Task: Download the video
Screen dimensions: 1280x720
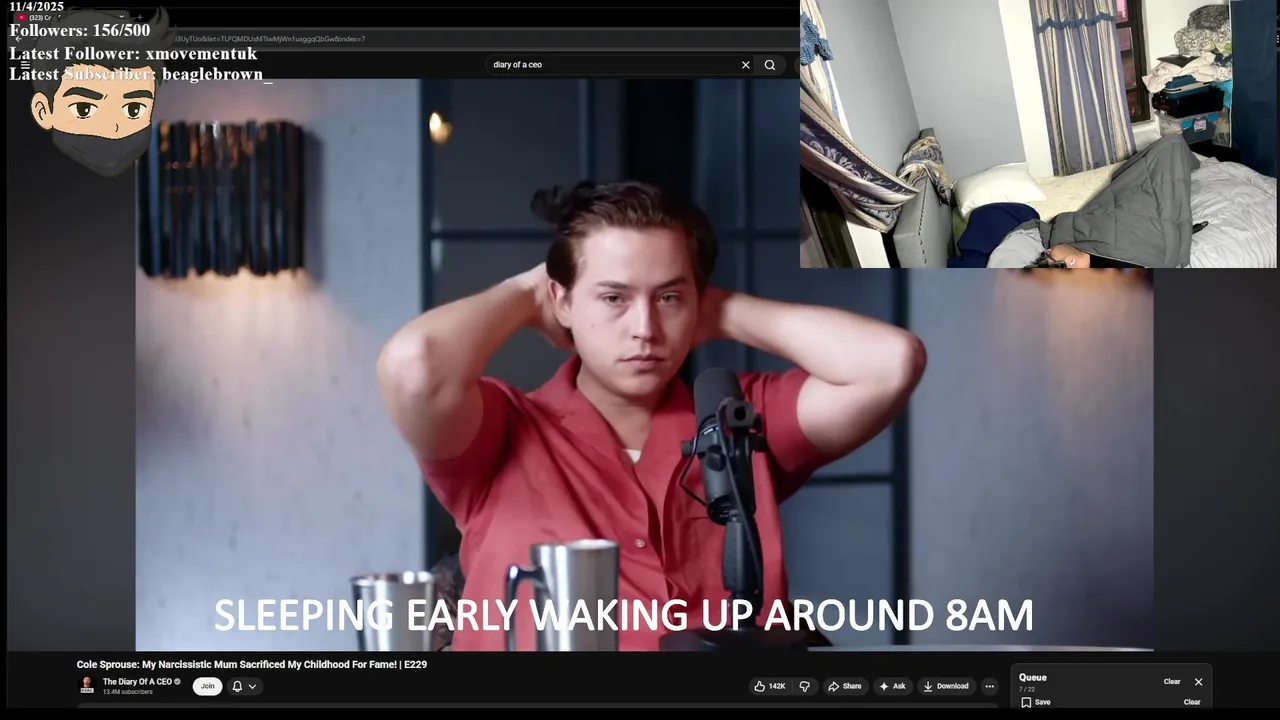Action: pyautogui.click(x=946, y=686)
